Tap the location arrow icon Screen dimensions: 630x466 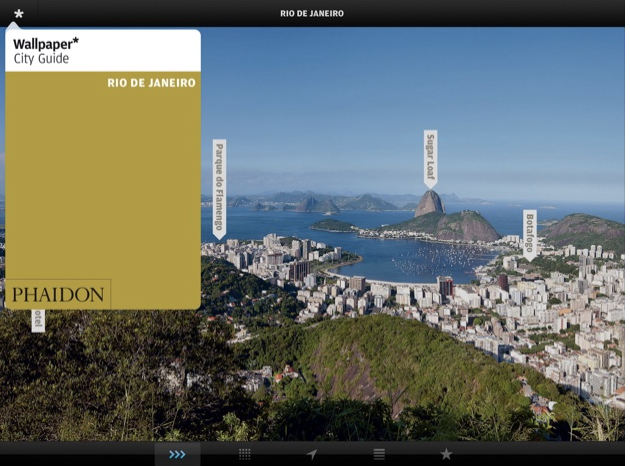(x=312, y=454)
